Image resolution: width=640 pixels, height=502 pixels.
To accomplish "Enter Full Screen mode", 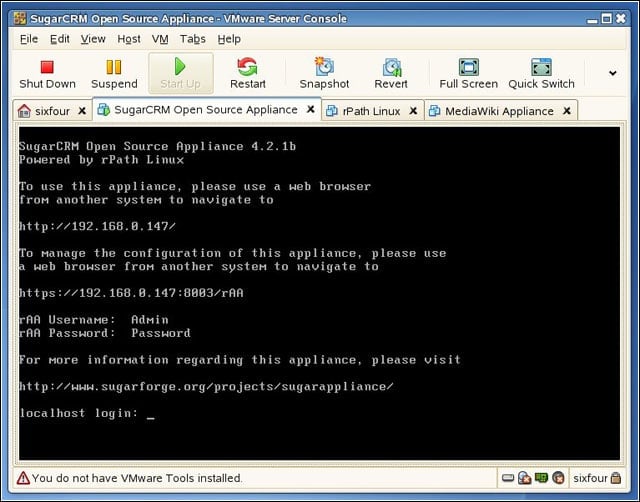I will pyautogui.click(x=469, y=74).
